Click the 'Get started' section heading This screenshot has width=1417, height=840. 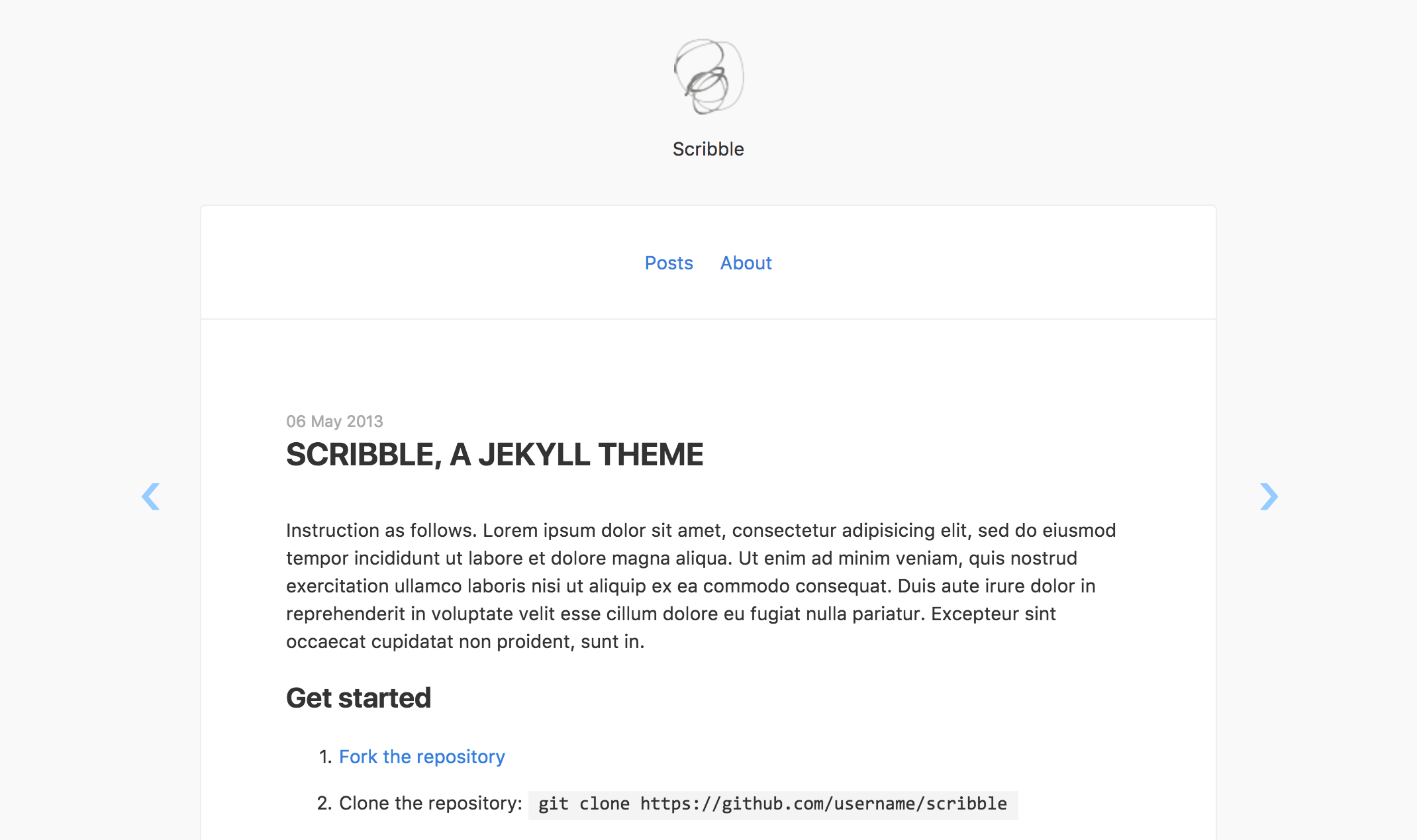point(358,698)
